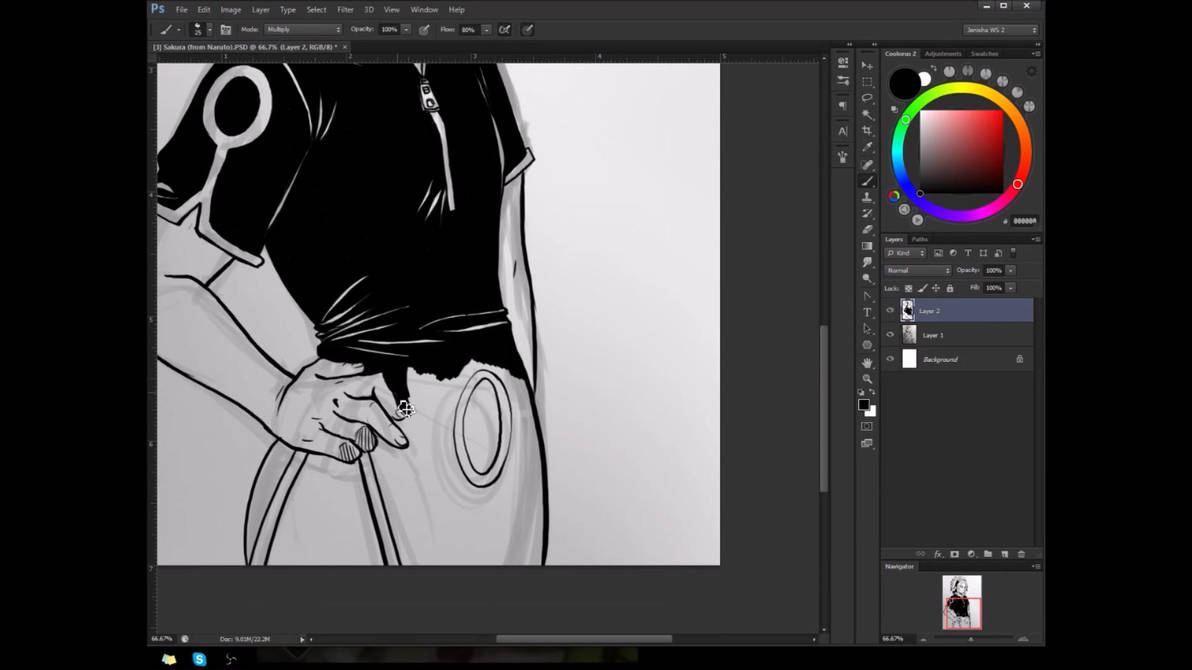Select the Zoom tool in toolbox
Screen dimensions: 1192x670
[x=867, y=379]
